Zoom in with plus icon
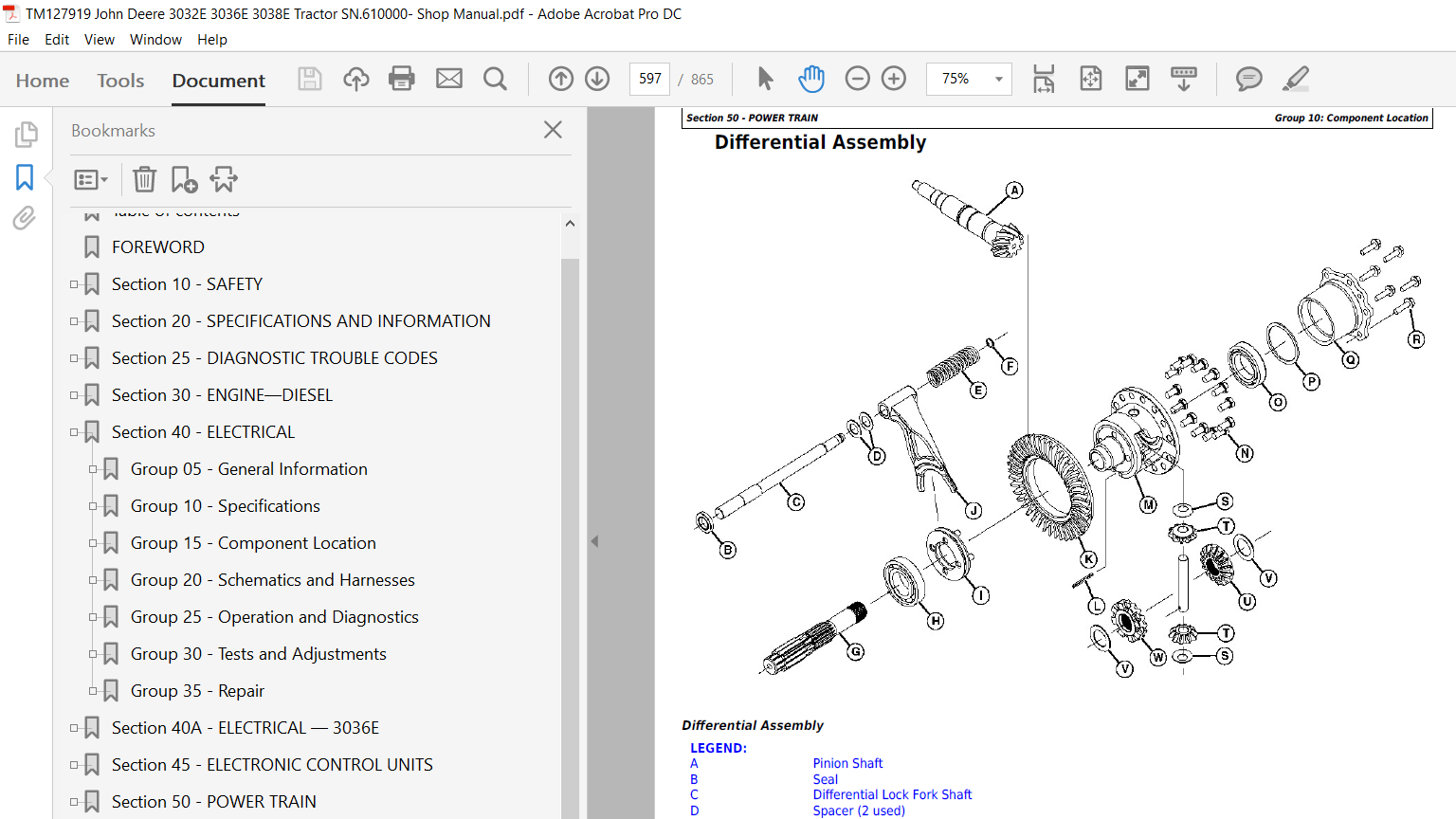 click(x=894, y=79)
